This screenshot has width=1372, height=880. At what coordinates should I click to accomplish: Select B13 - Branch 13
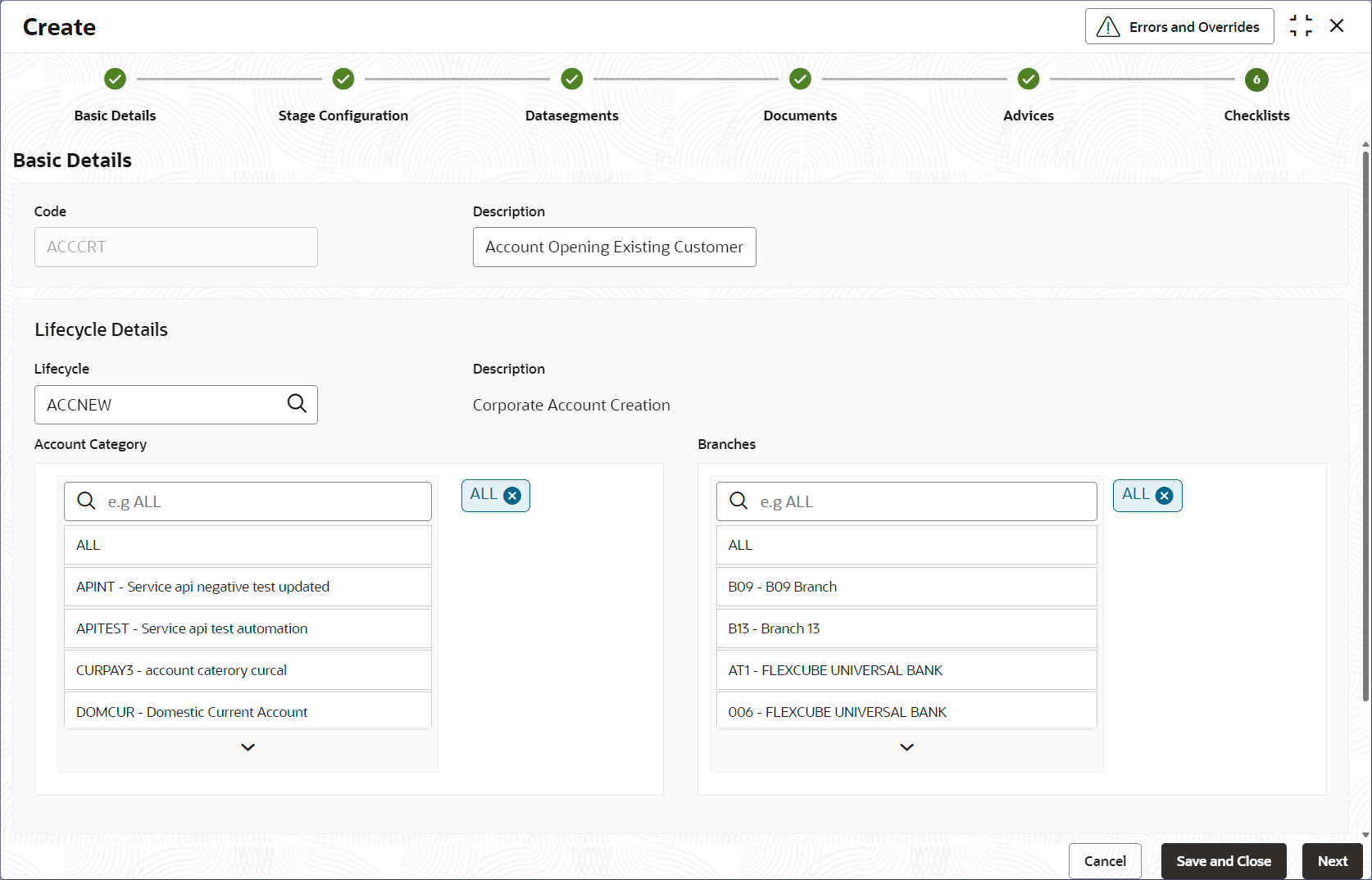(906, 628)
